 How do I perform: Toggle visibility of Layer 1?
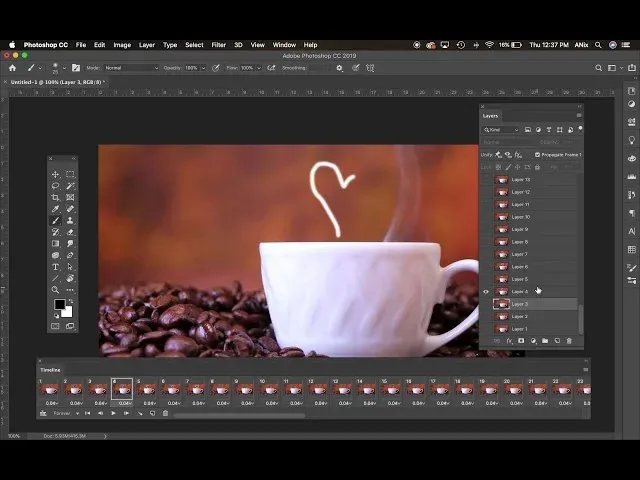pos(486,329)
